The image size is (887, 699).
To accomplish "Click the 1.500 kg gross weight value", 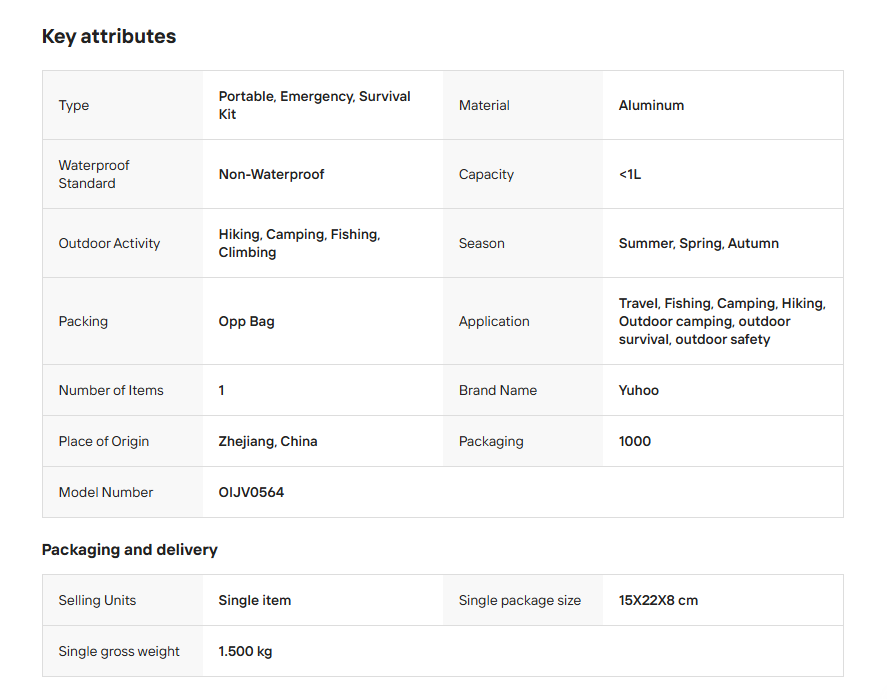I will tap(245, 652).
